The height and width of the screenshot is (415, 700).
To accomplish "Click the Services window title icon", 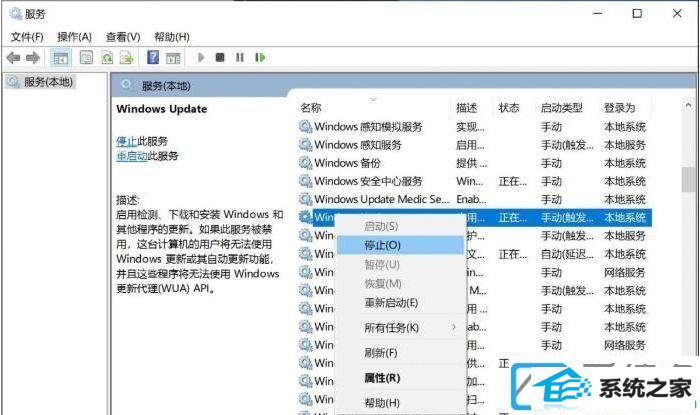I will (16, 14).
